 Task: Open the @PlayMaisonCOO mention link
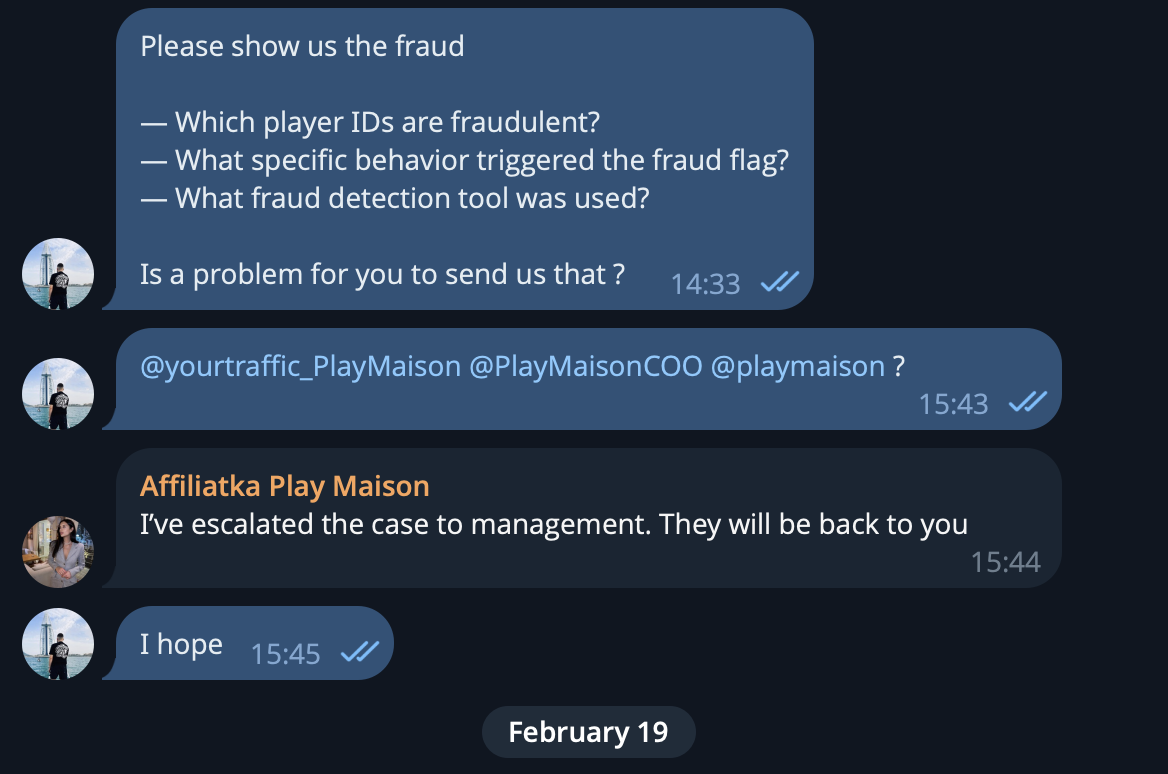(x=585, y=367)
